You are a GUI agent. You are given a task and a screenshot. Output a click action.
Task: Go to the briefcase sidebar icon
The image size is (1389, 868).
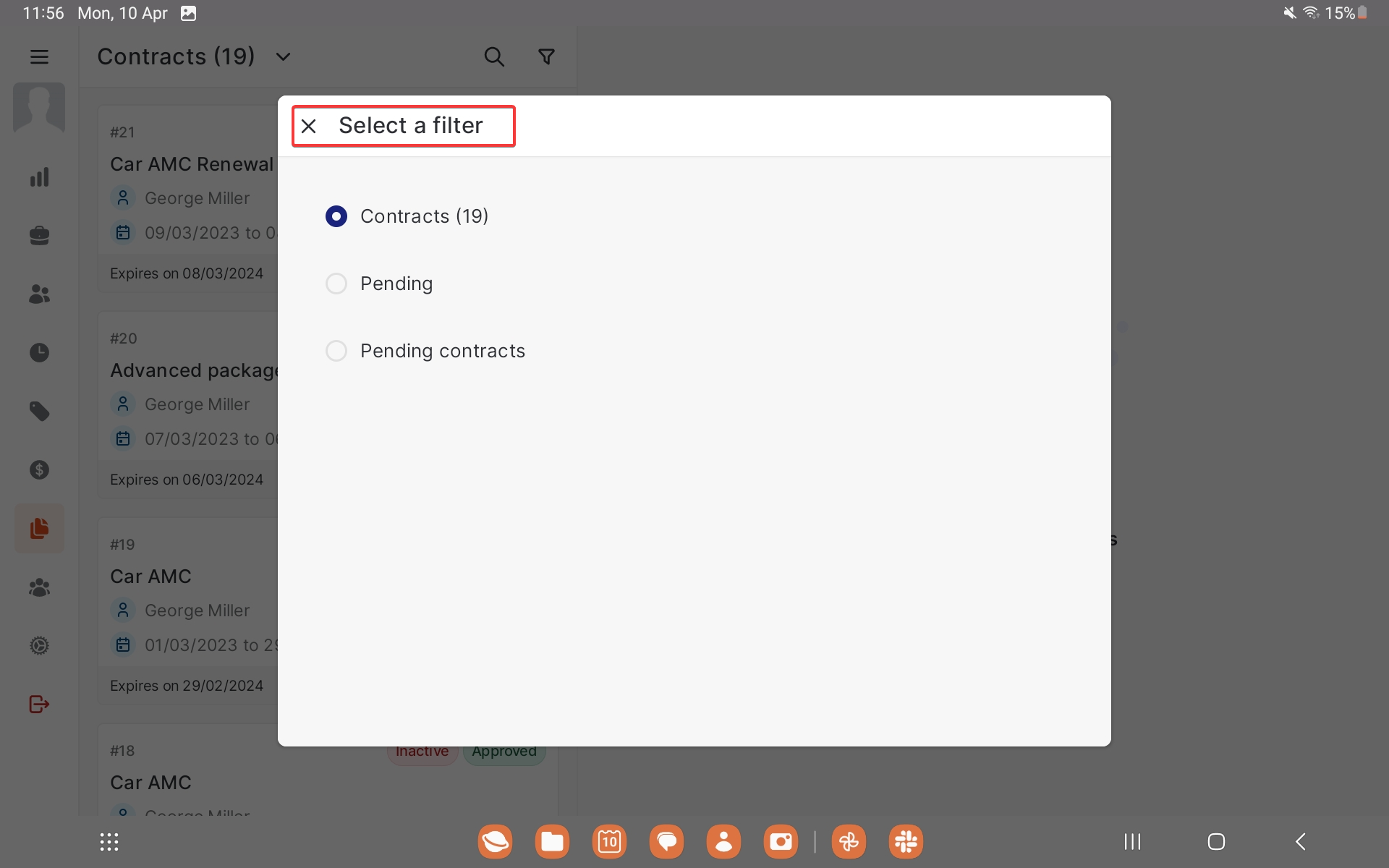[x=39, y=236]
